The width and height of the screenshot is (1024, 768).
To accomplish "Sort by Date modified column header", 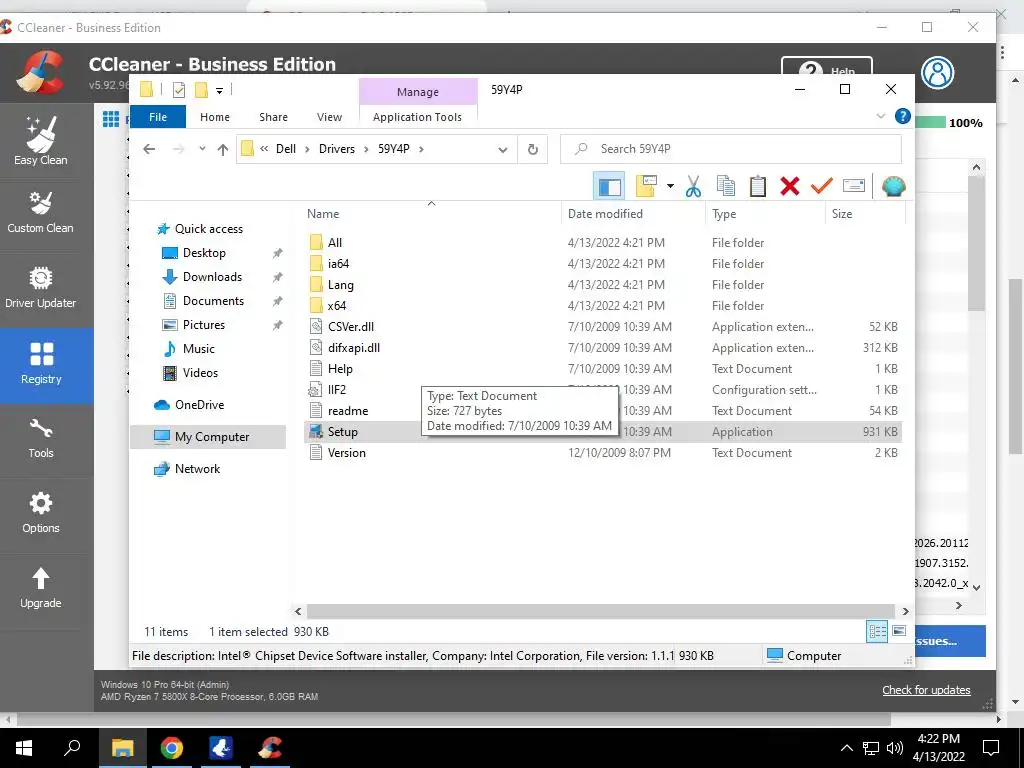I will point(633,214).
